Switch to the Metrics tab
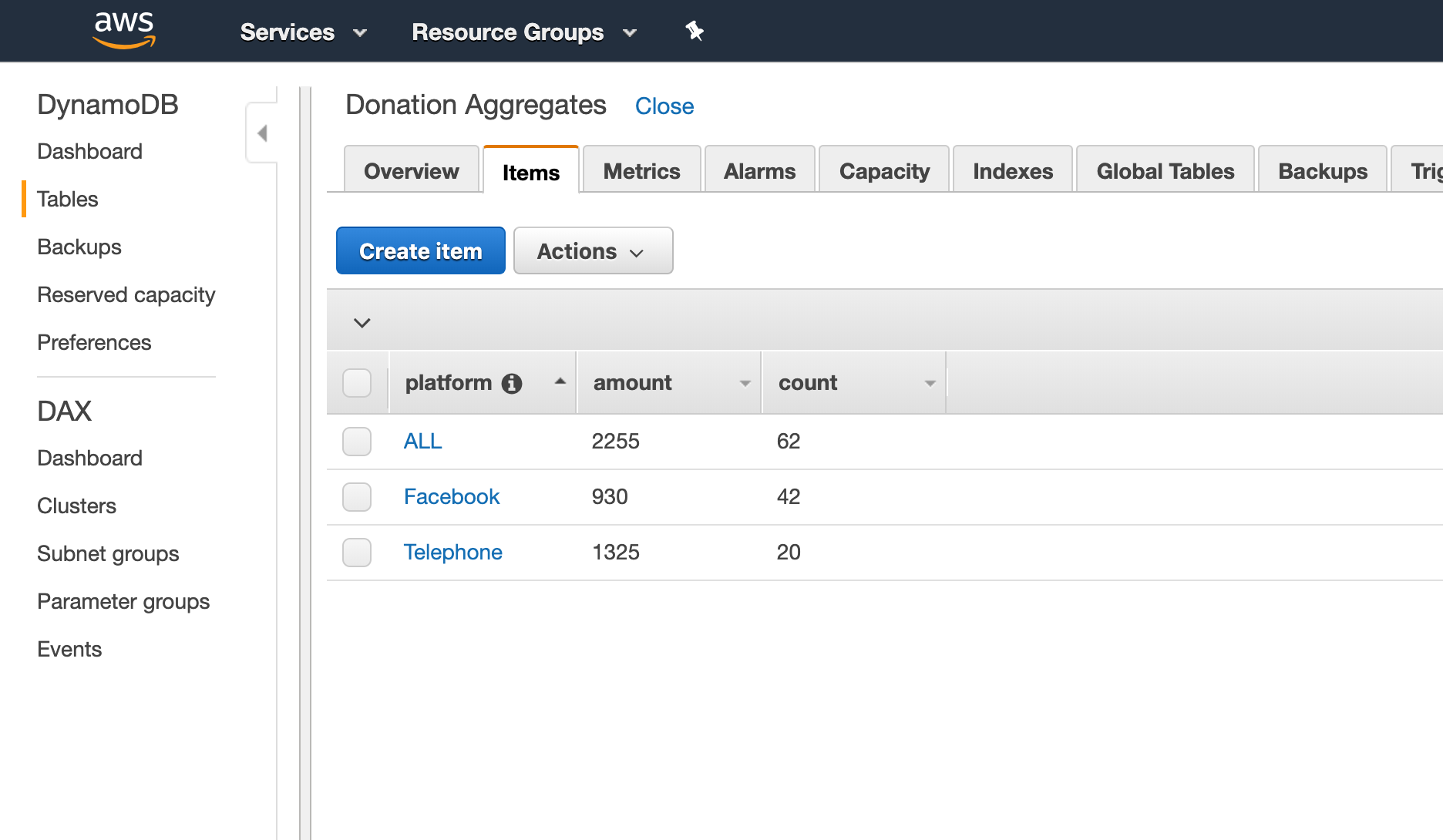This screenshot has width=1443, height=840. pyautogui.click(x=641, y=170)
